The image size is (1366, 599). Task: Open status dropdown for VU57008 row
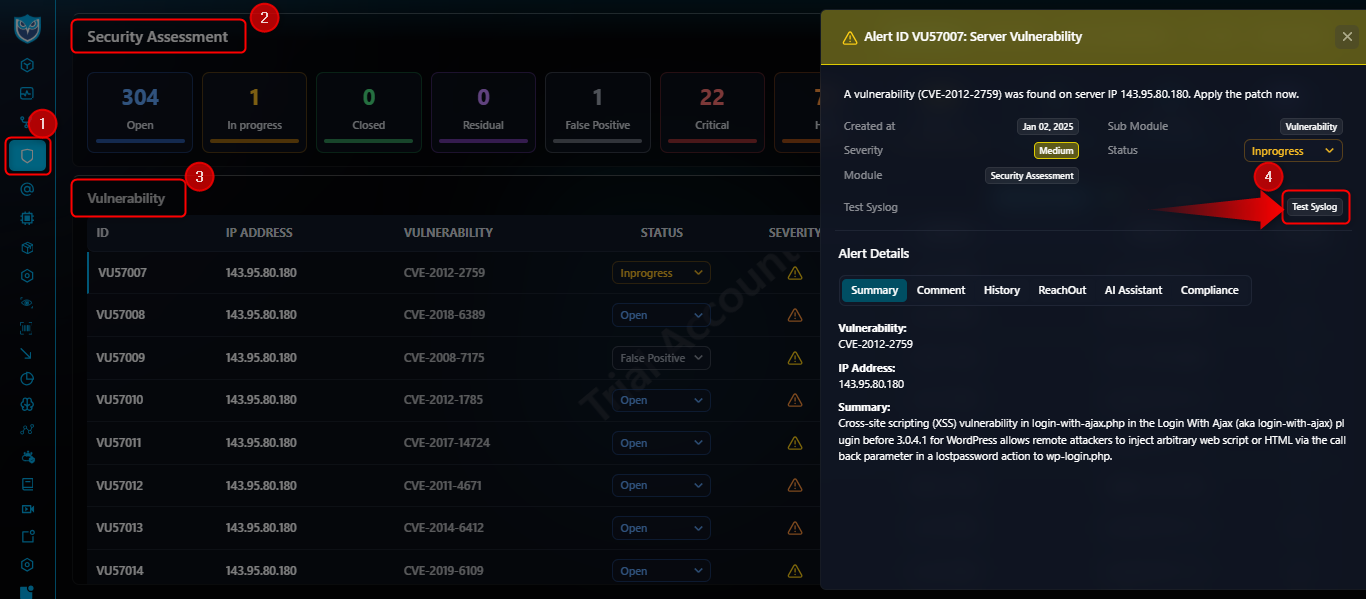pyautogui.click(x=661, y=315)
